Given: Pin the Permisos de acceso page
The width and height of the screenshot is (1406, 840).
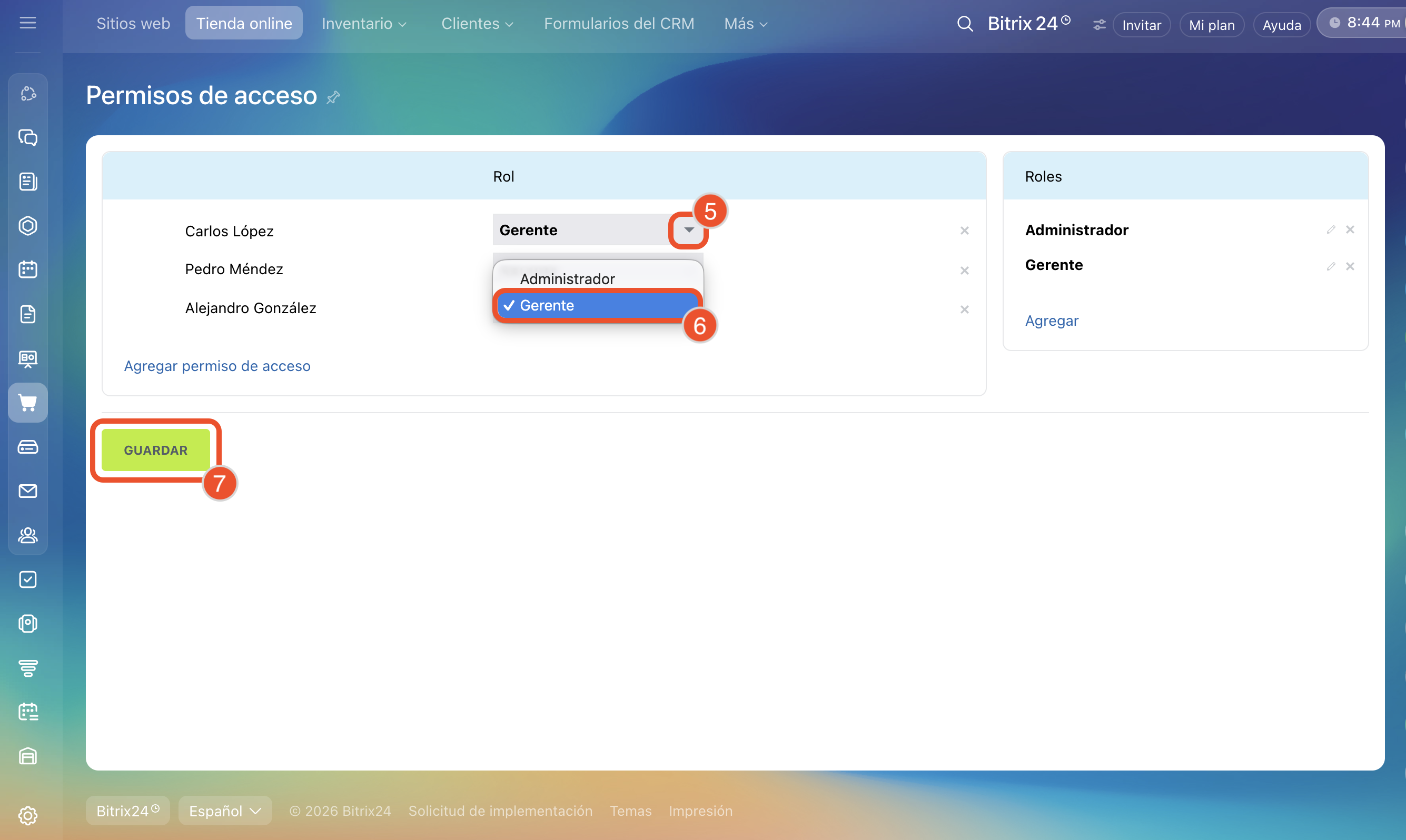Looking at the screenshot, I should (333, 97).
